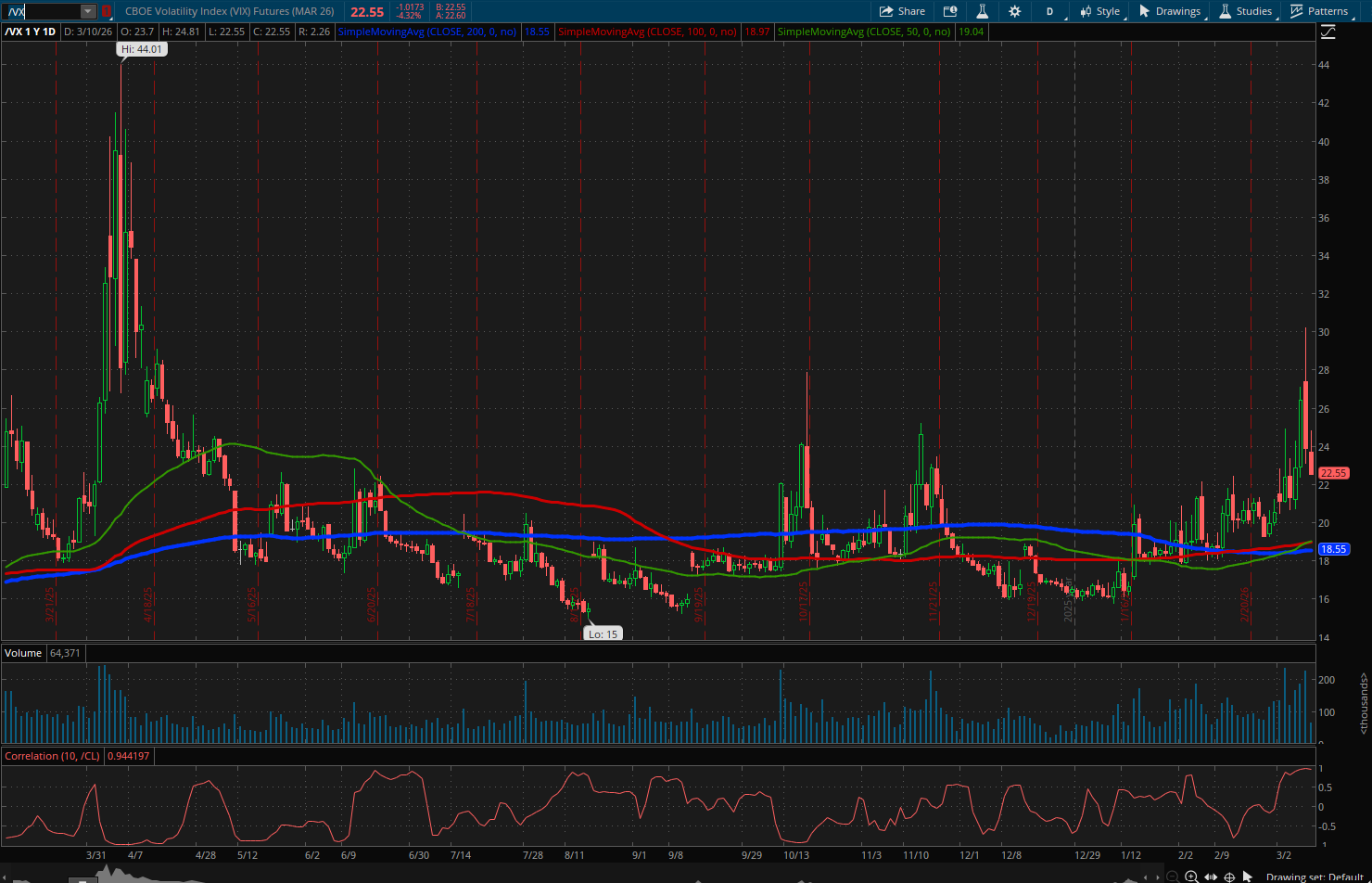Click the Studies flask icon

pos(1225,11)
